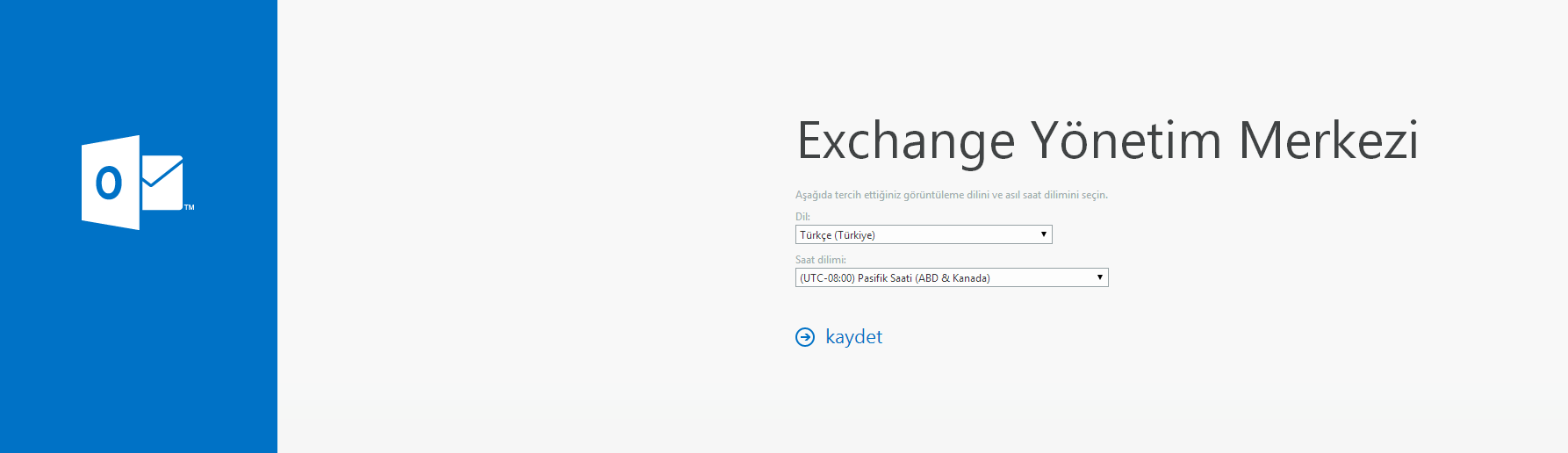Open the Dil language dropdown
Image resolution: width=1568 pixels, height=453 pixels.
click(x=924, y=234)
